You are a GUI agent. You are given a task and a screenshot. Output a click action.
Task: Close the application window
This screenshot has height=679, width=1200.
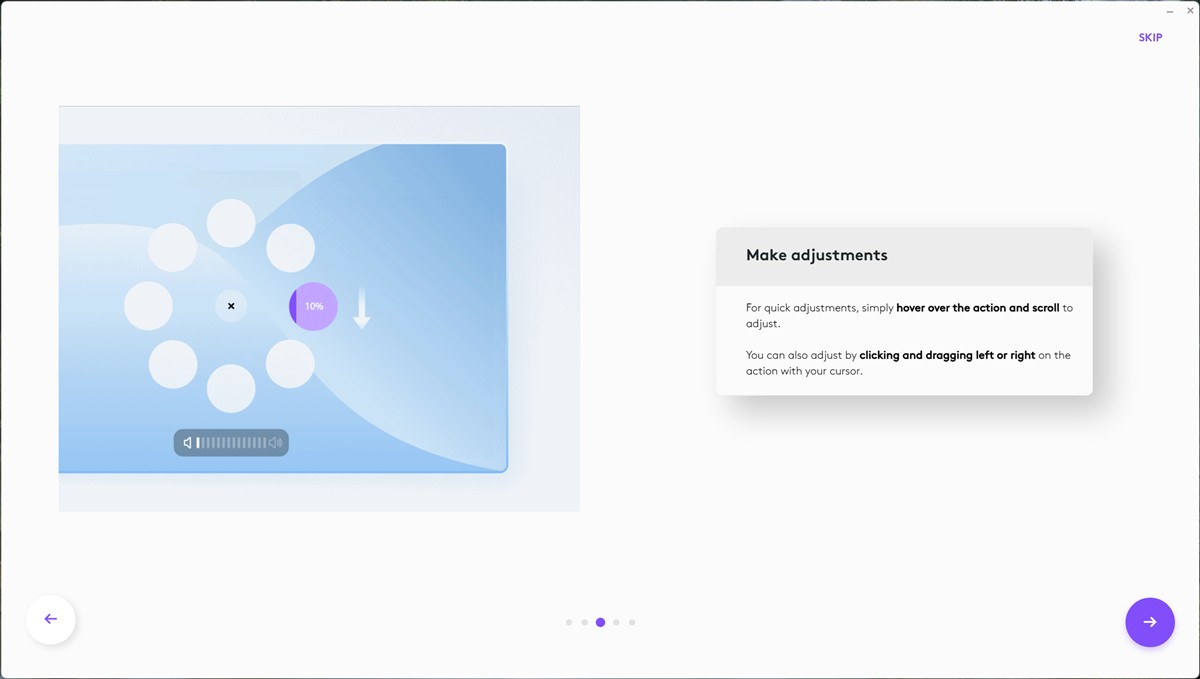pyautogui.click(x=1189, y=10)
